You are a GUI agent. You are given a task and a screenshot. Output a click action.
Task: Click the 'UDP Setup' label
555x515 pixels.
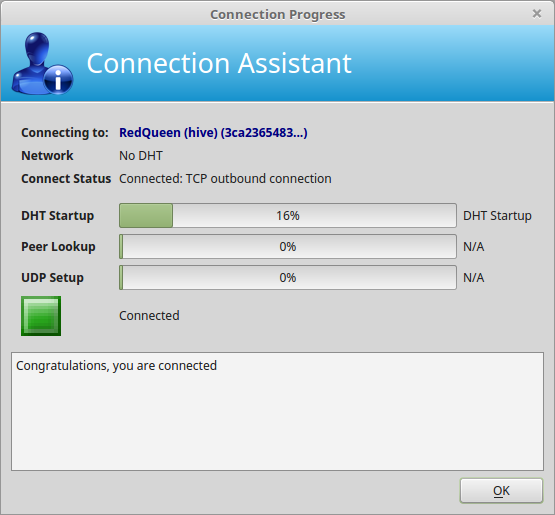click(52, 278)
